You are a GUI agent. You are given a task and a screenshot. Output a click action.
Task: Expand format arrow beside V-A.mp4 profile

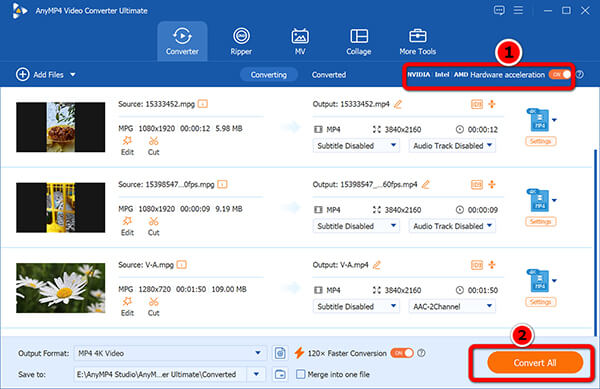tap(554, 281)
